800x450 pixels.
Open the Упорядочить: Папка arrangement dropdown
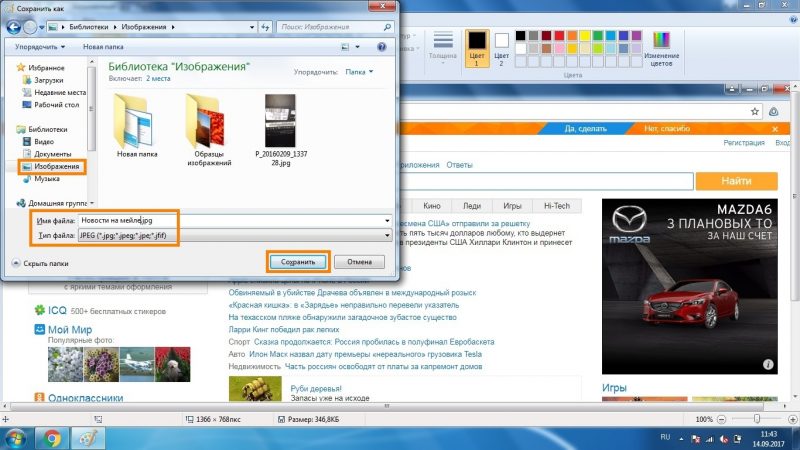(x=358, y=72)
